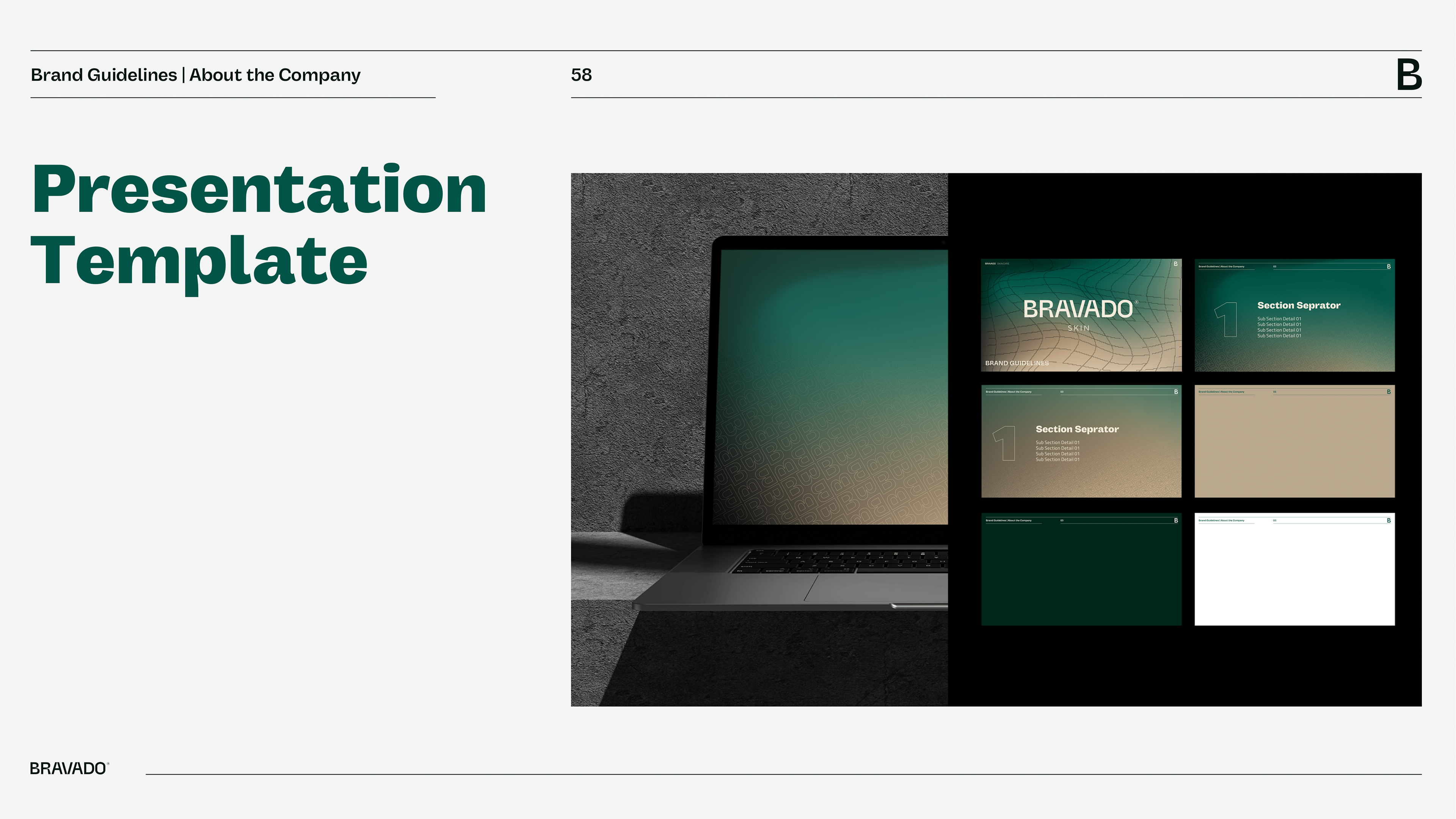The height and width of the screenshot is (819, 1456).
Task: Click 'SKIN' text under BRAVADO on cover slide
Action: (1078, 328)
